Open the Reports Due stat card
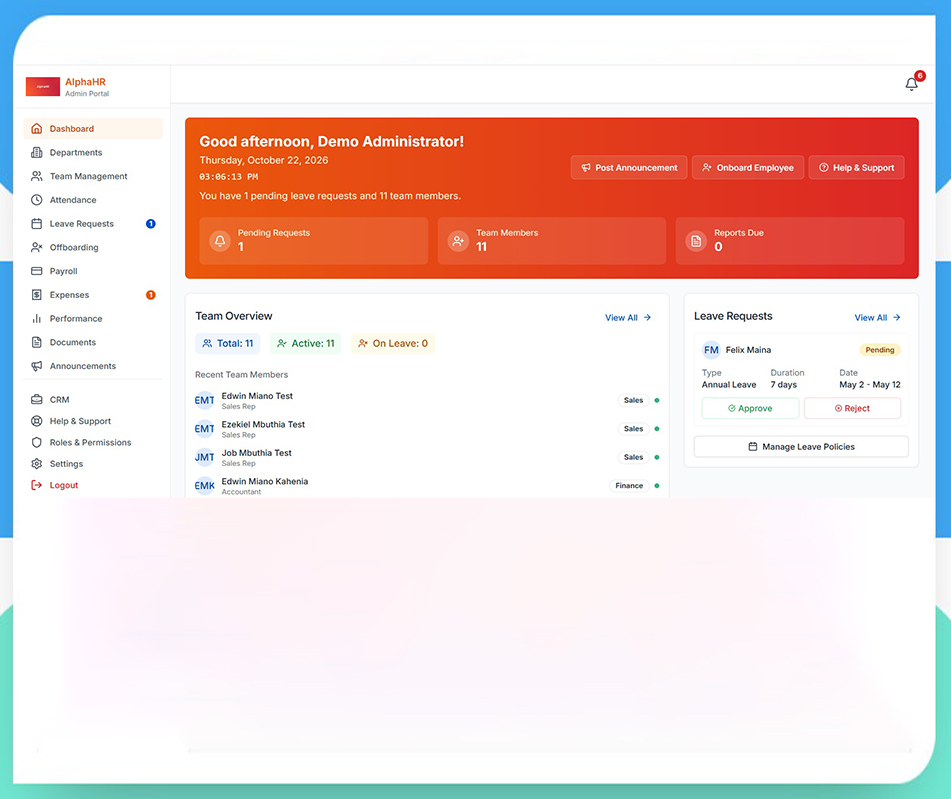The height and width of the screenshot is (799, 951). [790, 240]
